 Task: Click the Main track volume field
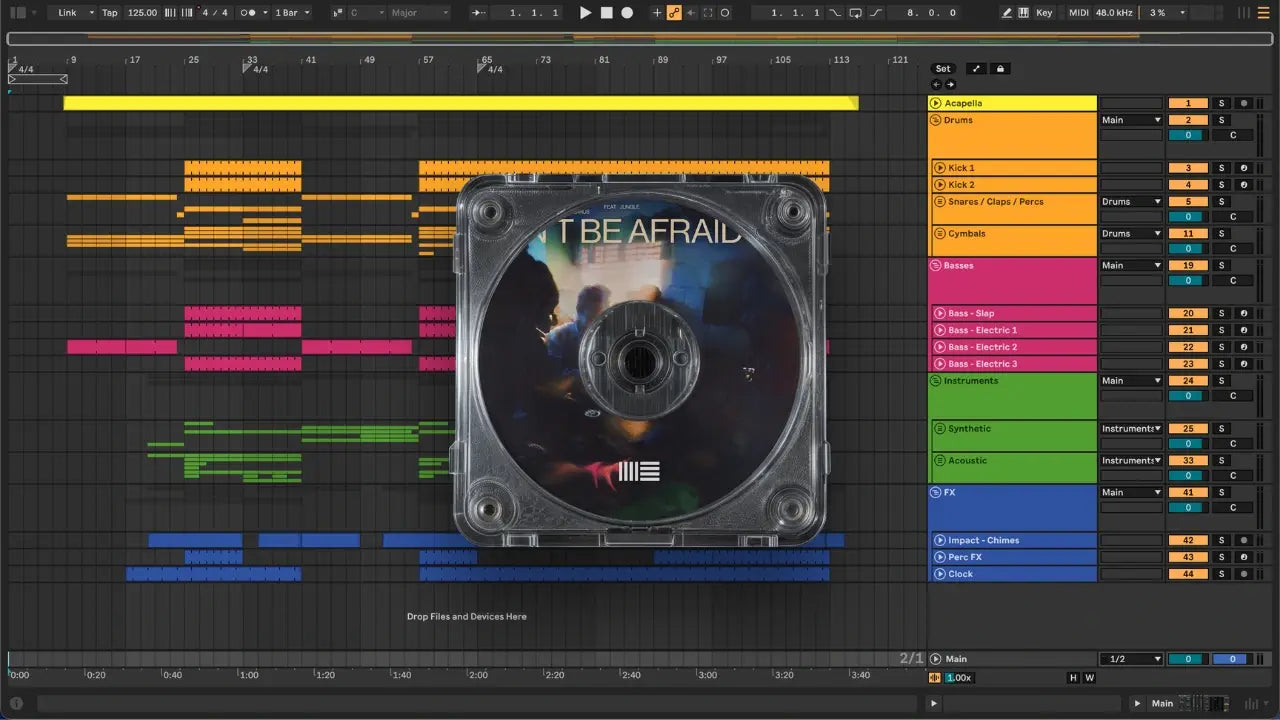coord(1188,659)
